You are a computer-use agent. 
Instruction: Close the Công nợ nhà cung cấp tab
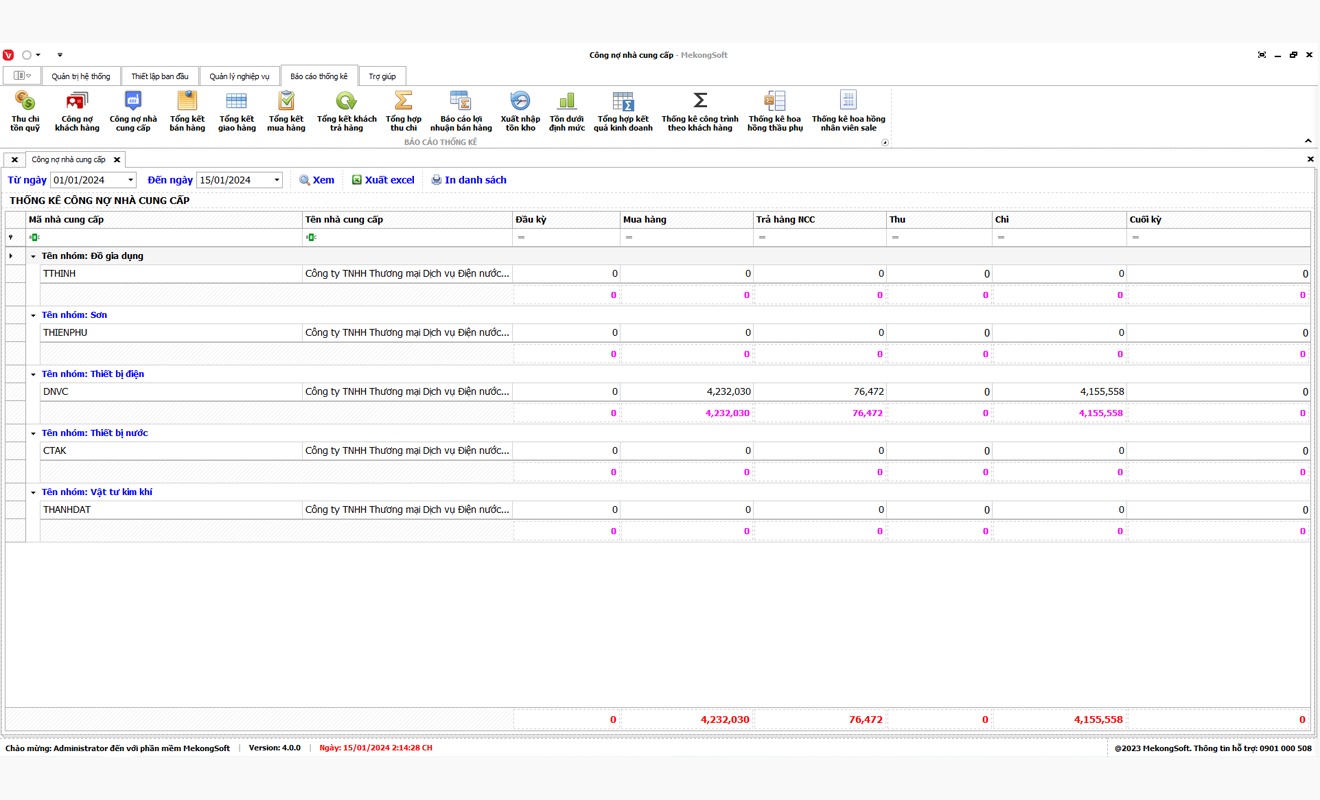[x=117, y=159]
